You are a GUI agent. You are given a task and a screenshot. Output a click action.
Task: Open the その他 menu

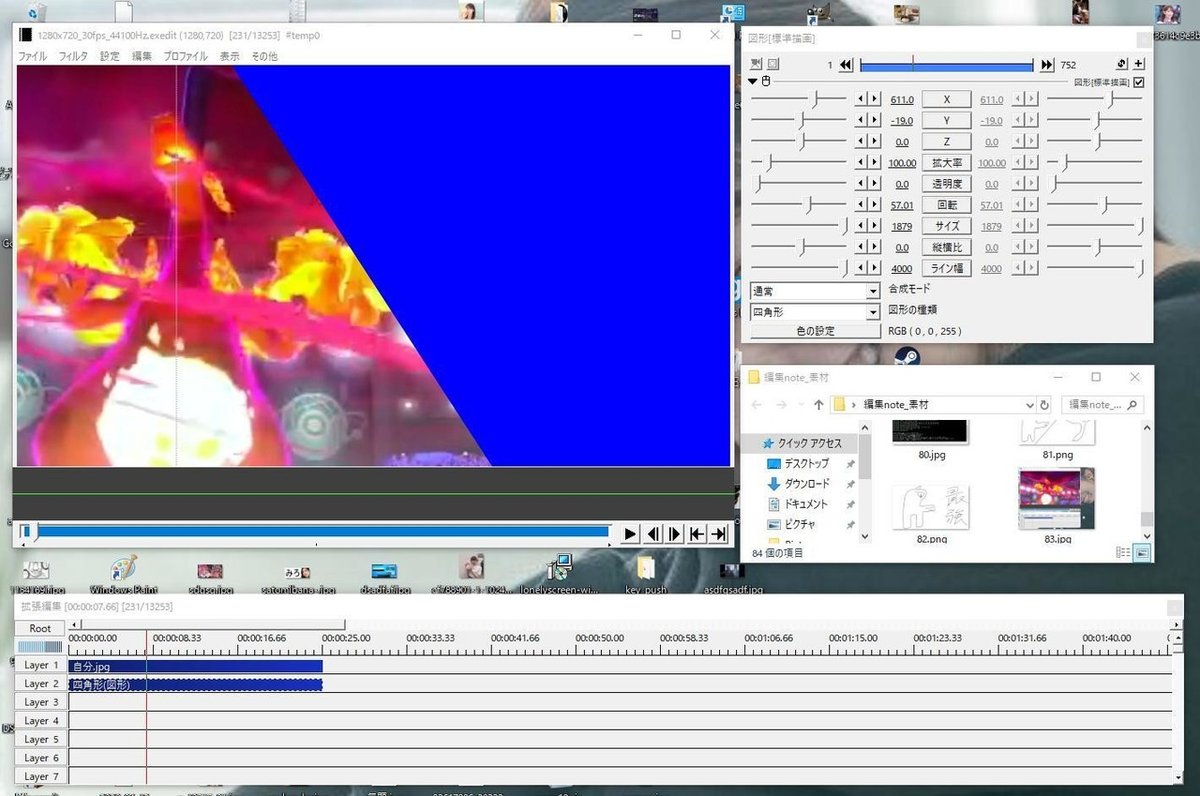tap(264, 57)
